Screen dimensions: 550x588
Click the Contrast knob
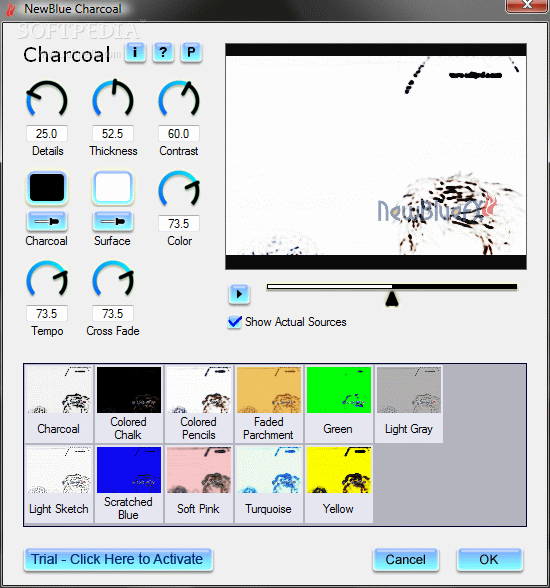coord(179,99)
